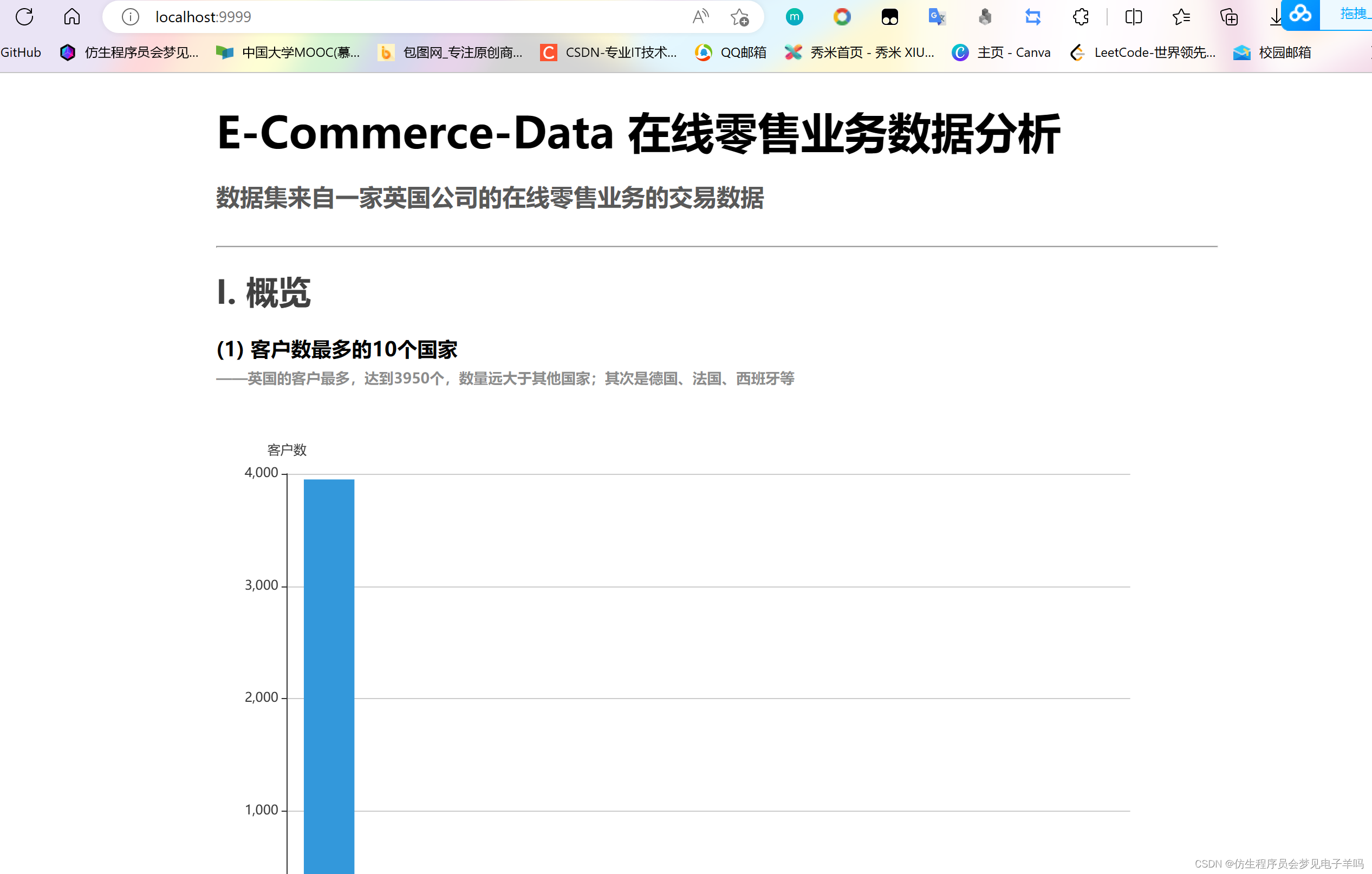Open the Google Translate extension icon
Viewport: 1372px width, 874px height.
[x=937, y=17]
